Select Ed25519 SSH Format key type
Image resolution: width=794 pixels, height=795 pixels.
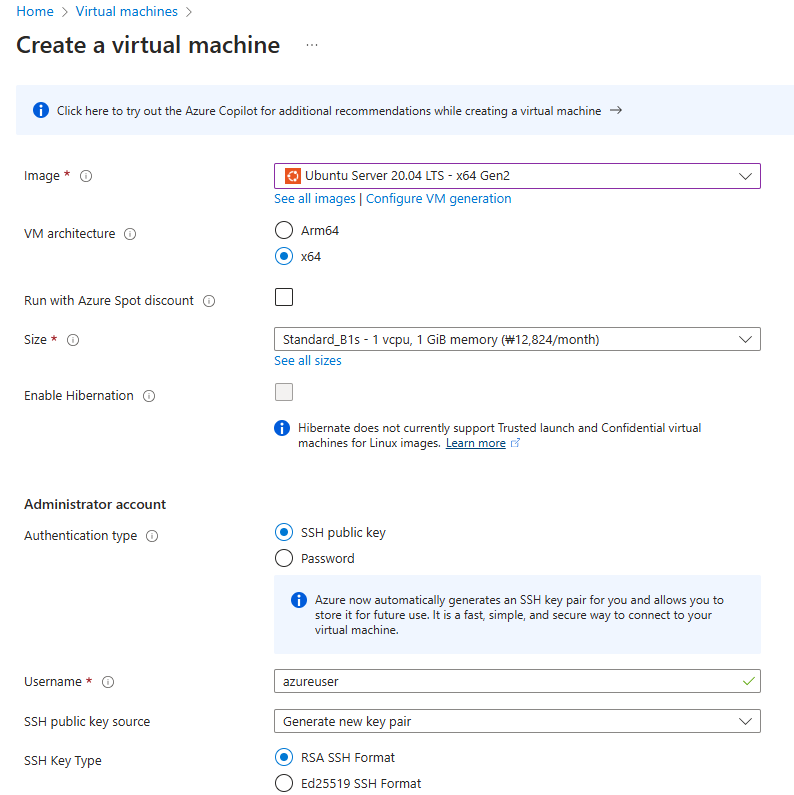coord(284,783)
